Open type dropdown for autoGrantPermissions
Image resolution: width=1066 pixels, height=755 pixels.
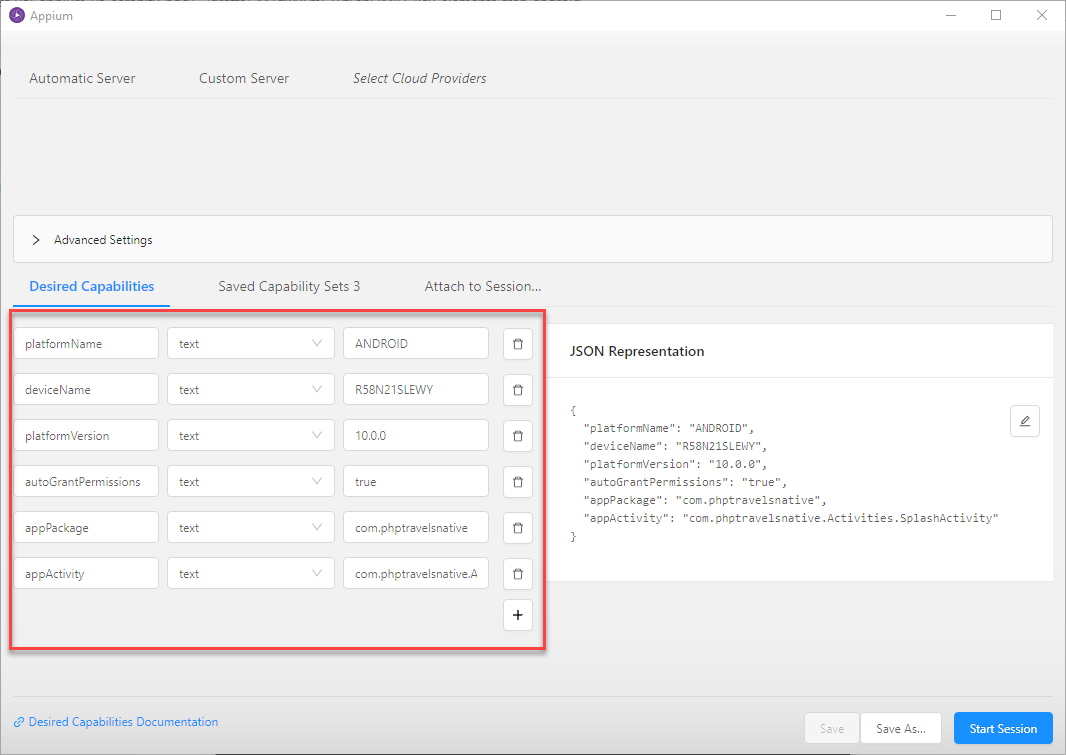(250, 482)
